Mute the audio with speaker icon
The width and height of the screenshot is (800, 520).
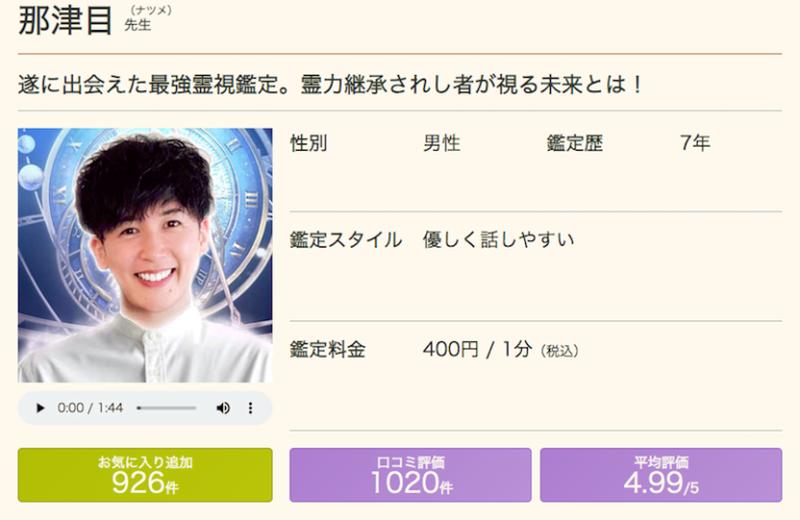(223, 408)
